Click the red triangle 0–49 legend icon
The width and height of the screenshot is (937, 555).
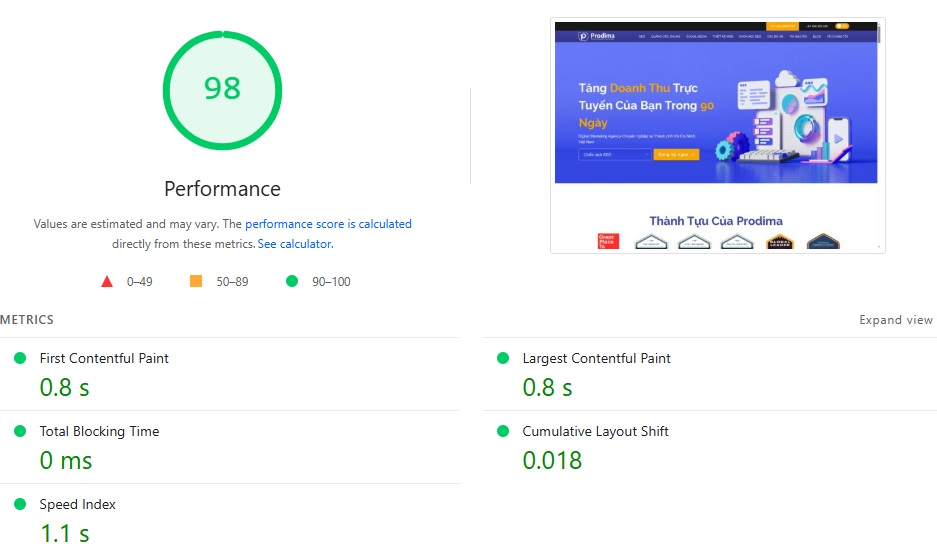[107, 281]
